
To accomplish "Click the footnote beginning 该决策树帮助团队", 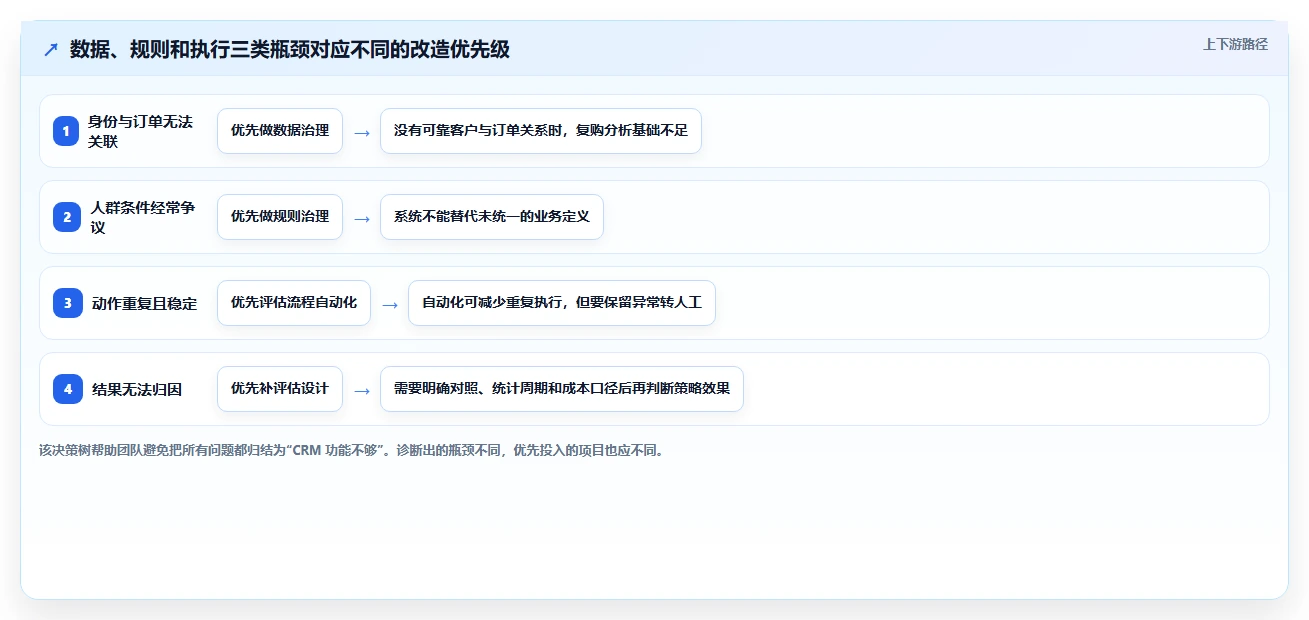I will tap(351, 450).
